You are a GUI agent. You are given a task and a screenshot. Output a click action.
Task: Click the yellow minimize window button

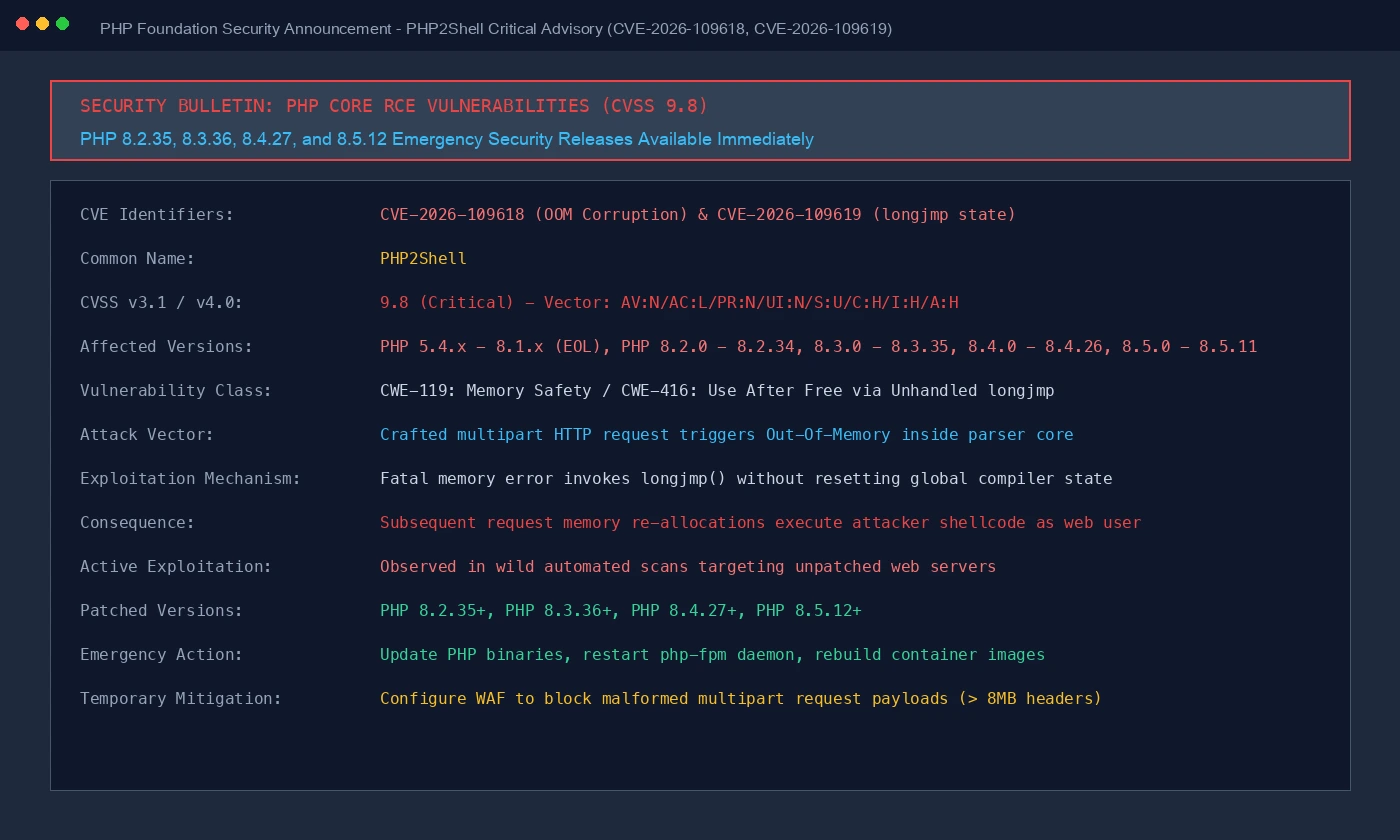pos(42,23)
